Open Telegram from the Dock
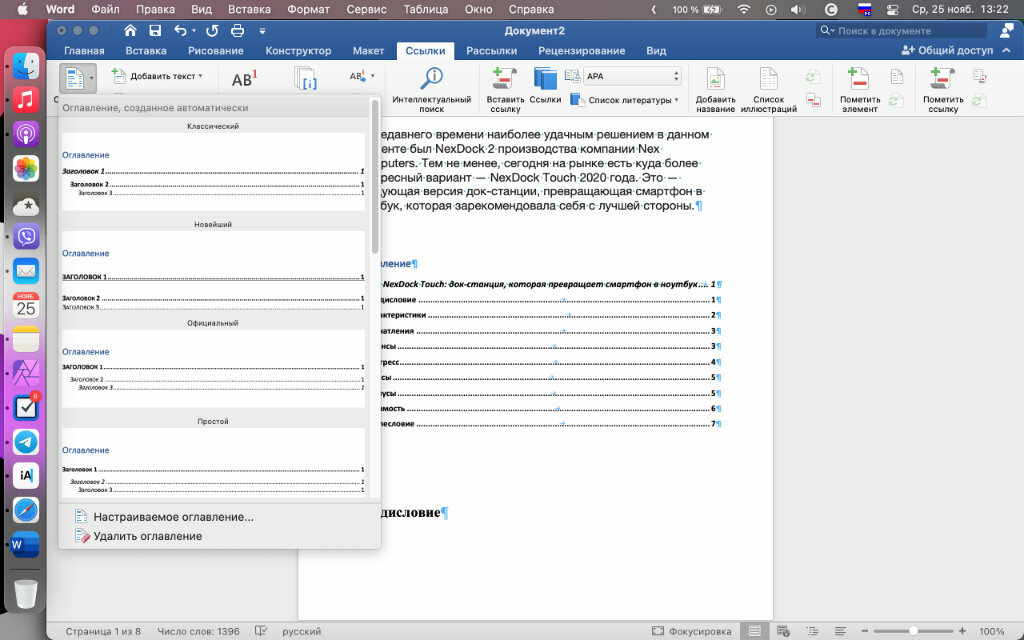The image size is (1024, 640). click(26, 441)
